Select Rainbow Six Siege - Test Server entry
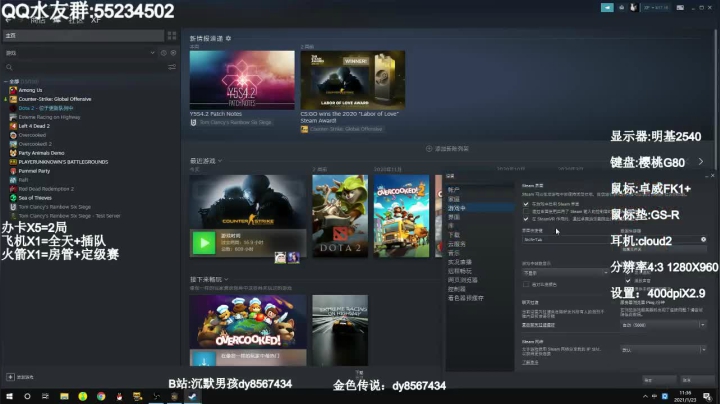The height and width of the screenshot is (404, 720). (69, 216)
